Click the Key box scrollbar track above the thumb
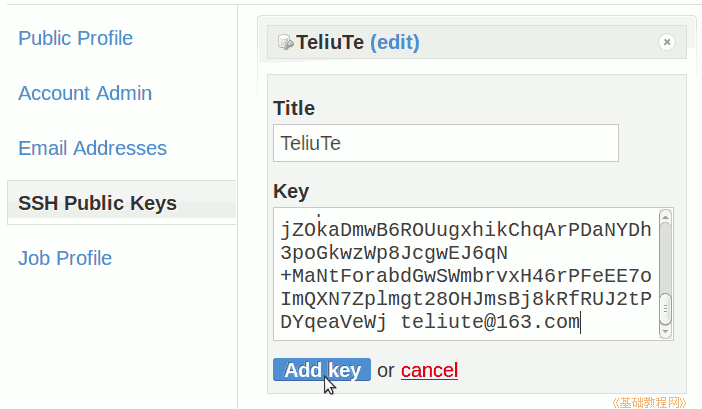Image resolution: width=702 pixels, height=409 pixels. (665, 255)
